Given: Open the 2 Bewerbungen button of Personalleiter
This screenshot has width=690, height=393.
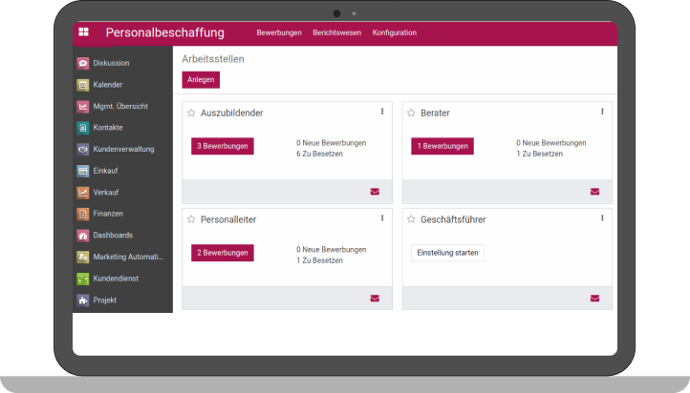Looking at the screenshot, I should 222,253.
